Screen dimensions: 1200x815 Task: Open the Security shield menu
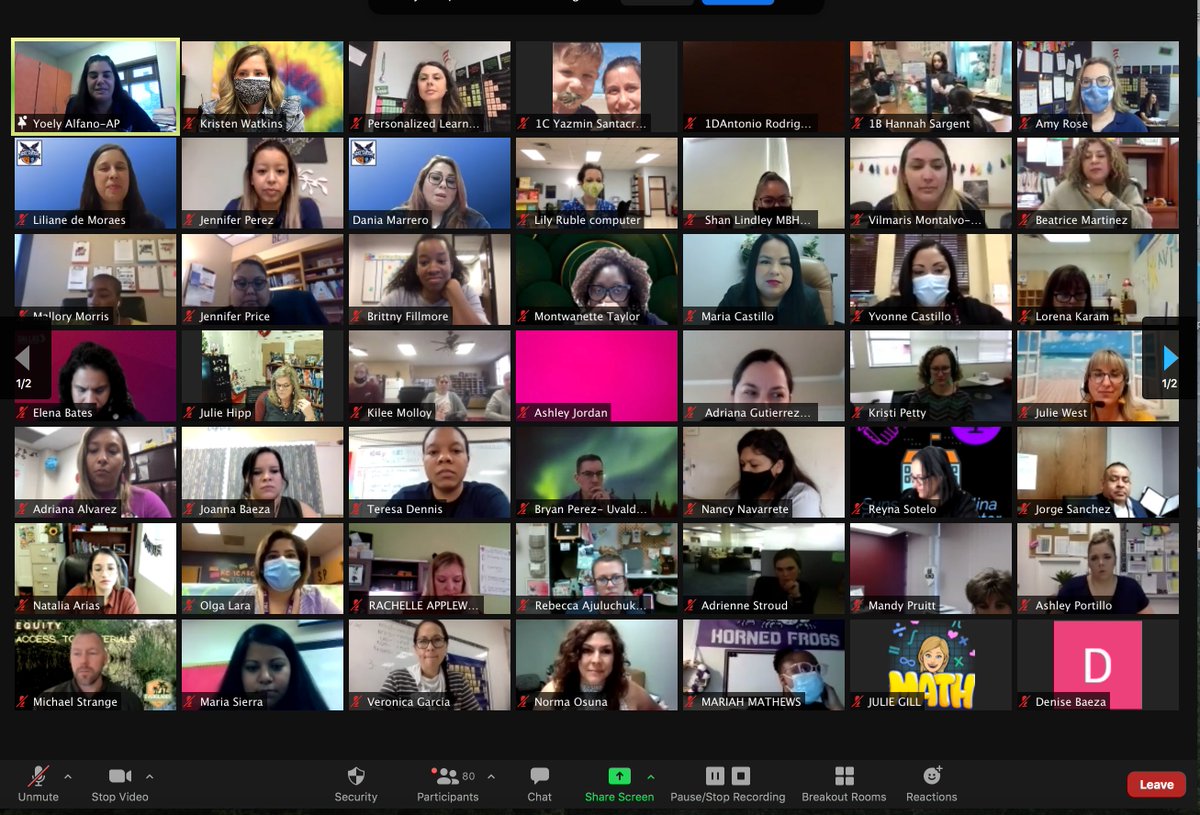point(356,784)
